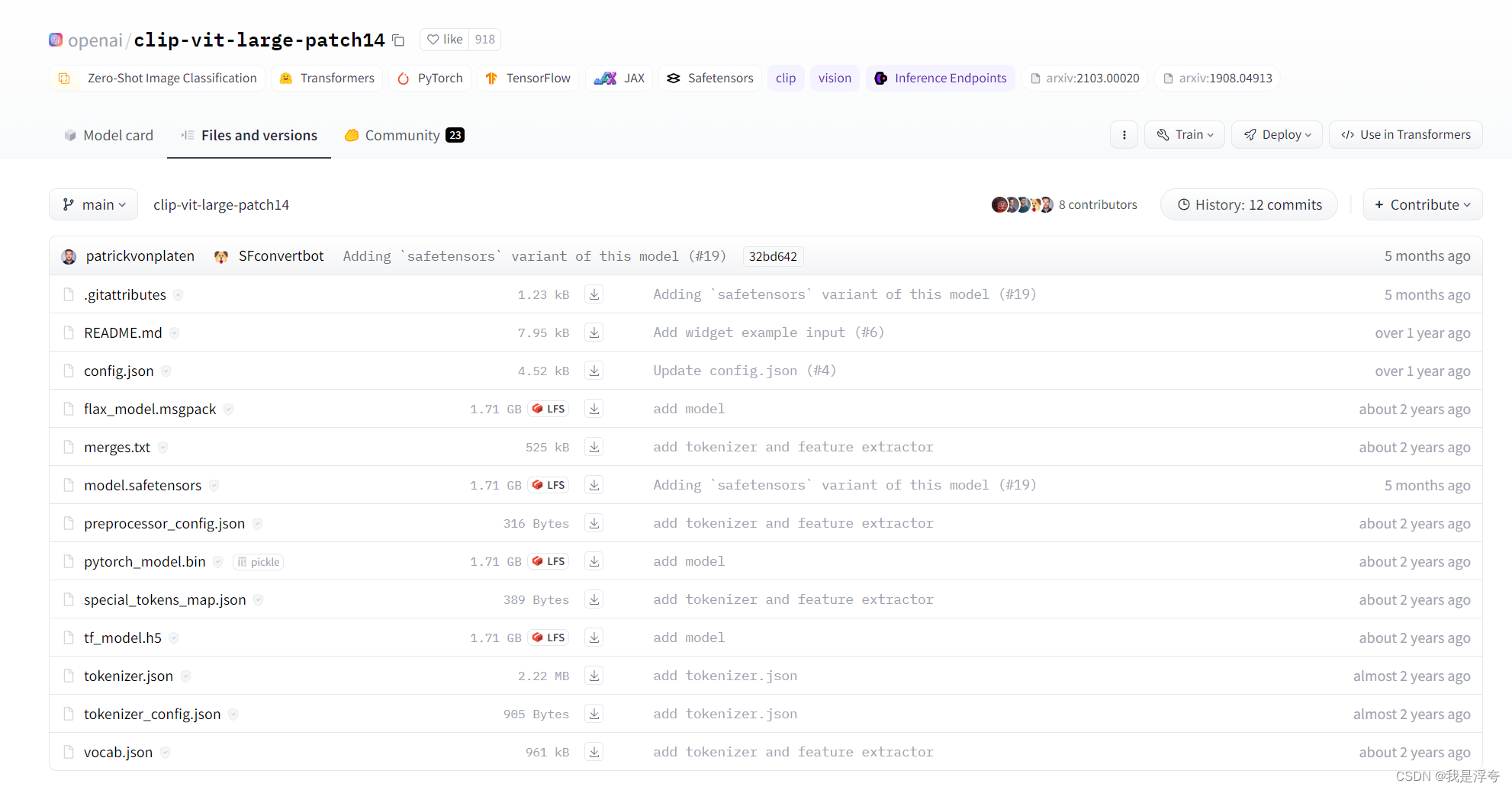Open the README.md file

123,333
